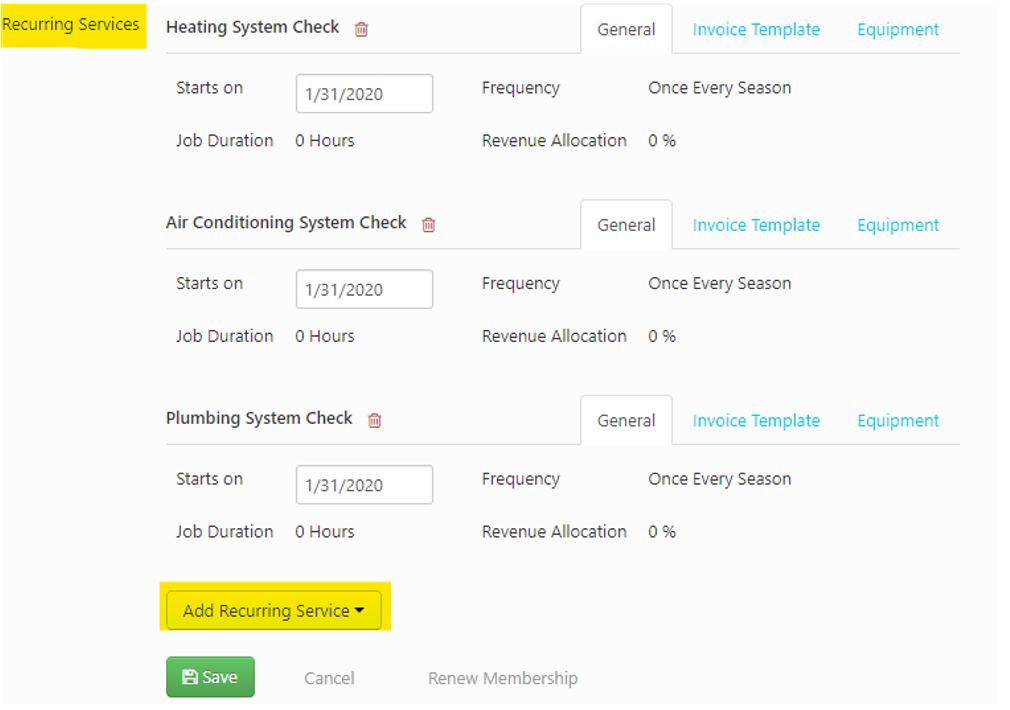This screenshot has width=1010, height=710.
Task: Click the Cancel link
Action: (x=329, y=678)
